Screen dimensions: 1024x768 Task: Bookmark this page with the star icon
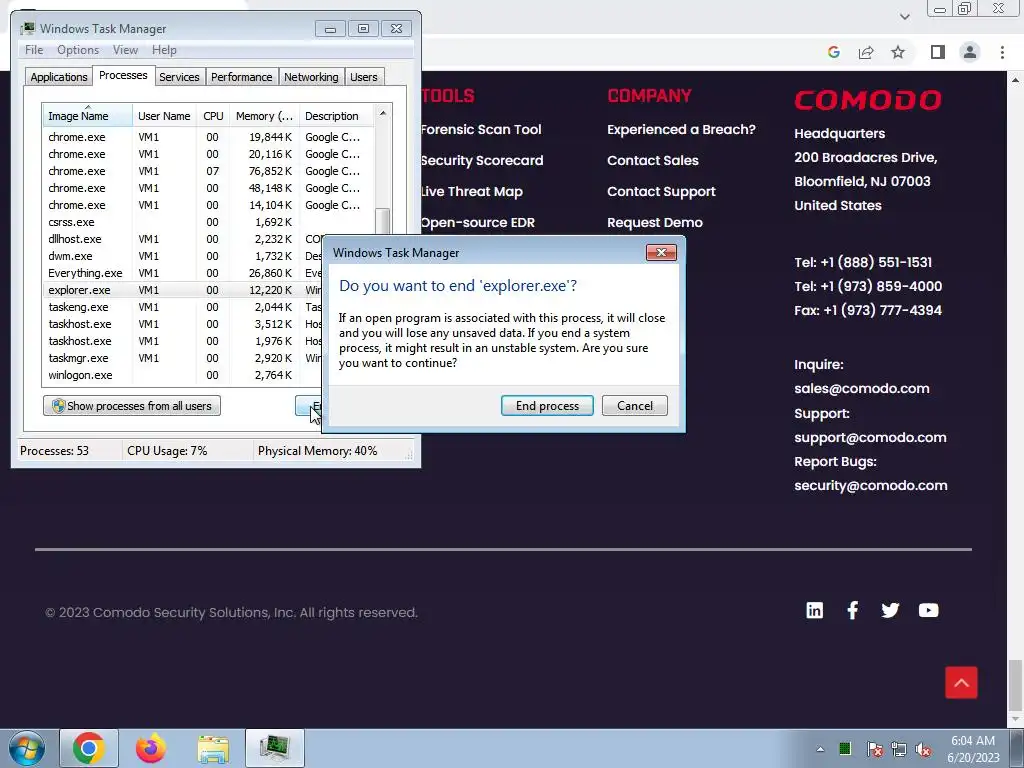click(x=898, y=52)
